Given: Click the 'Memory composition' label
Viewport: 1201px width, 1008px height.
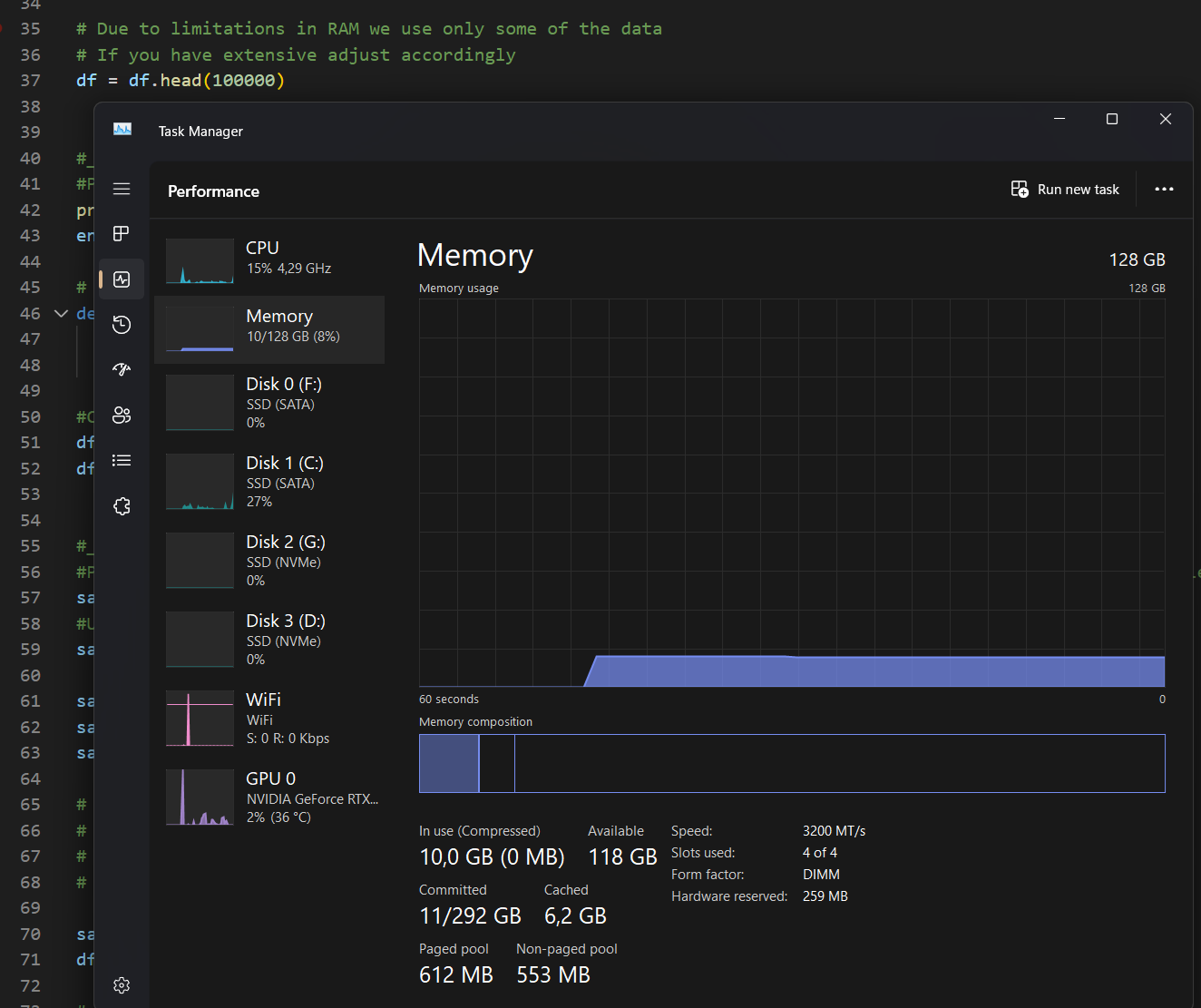Looking at the screenshot, I should [475, 722].
